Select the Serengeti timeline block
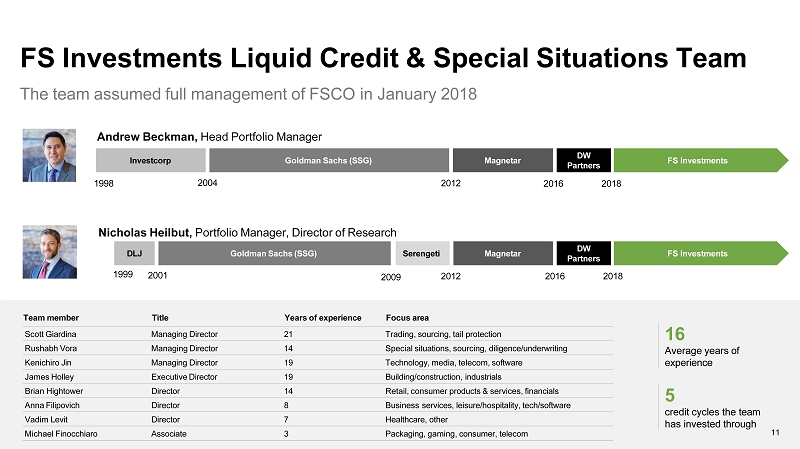The height and width of the screenshot is (449, 800). (x=422, y=253)
